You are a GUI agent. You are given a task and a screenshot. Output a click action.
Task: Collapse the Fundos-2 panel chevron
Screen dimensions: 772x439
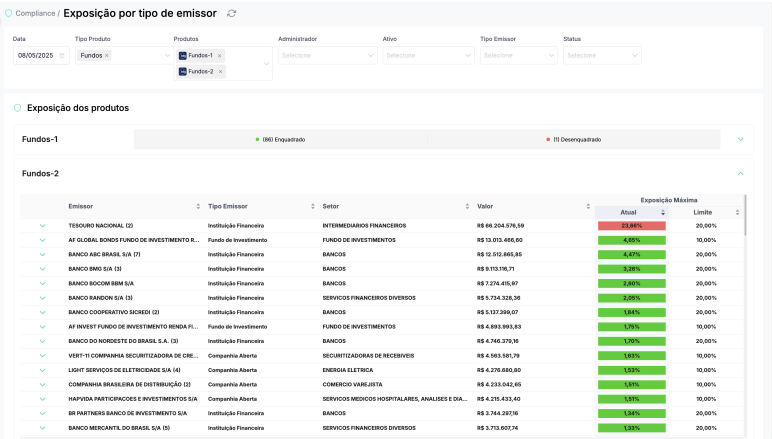click(740, 173)
